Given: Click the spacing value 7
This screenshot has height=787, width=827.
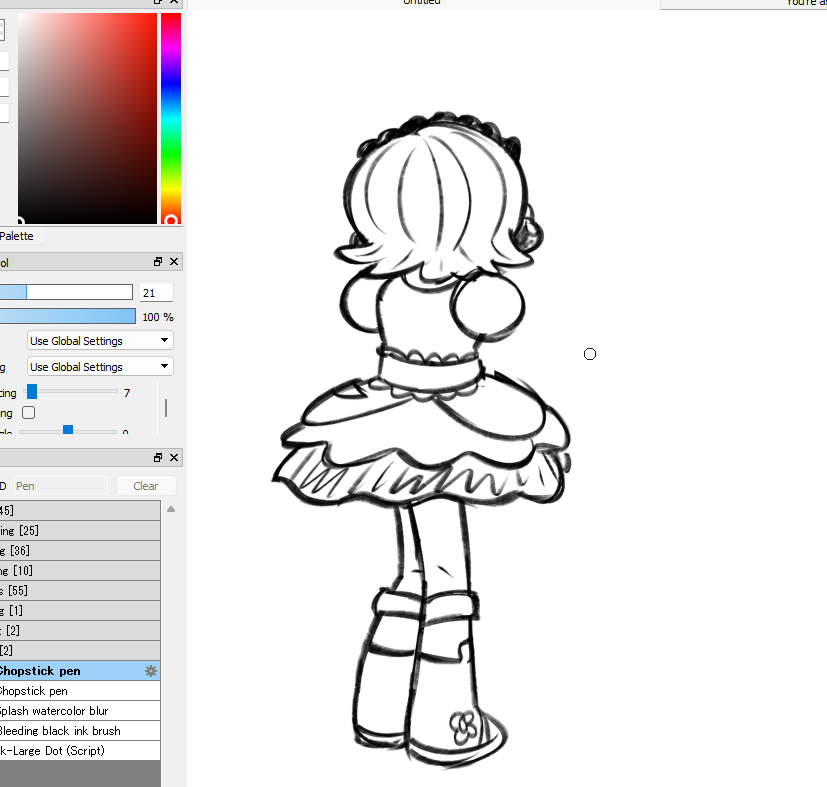Looking at the screenshot, I should pos(127,393).
